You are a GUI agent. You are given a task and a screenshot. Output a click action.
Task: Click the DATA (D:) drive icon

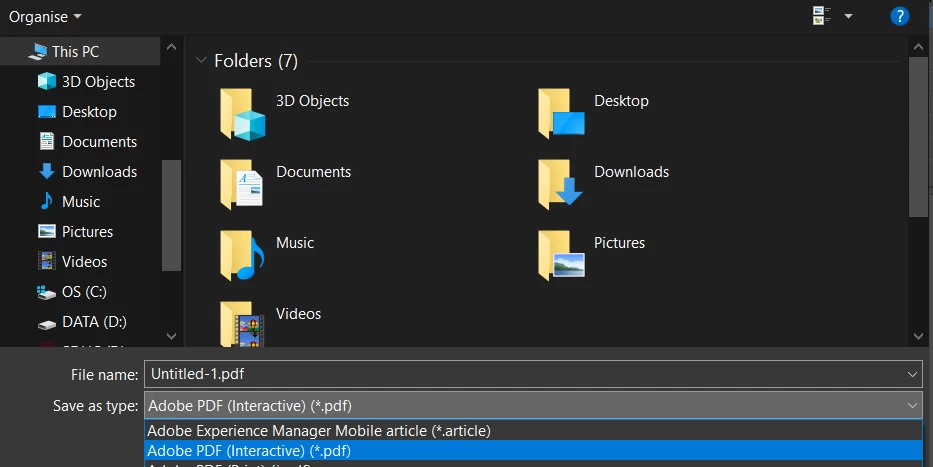(x=46, y=324)
